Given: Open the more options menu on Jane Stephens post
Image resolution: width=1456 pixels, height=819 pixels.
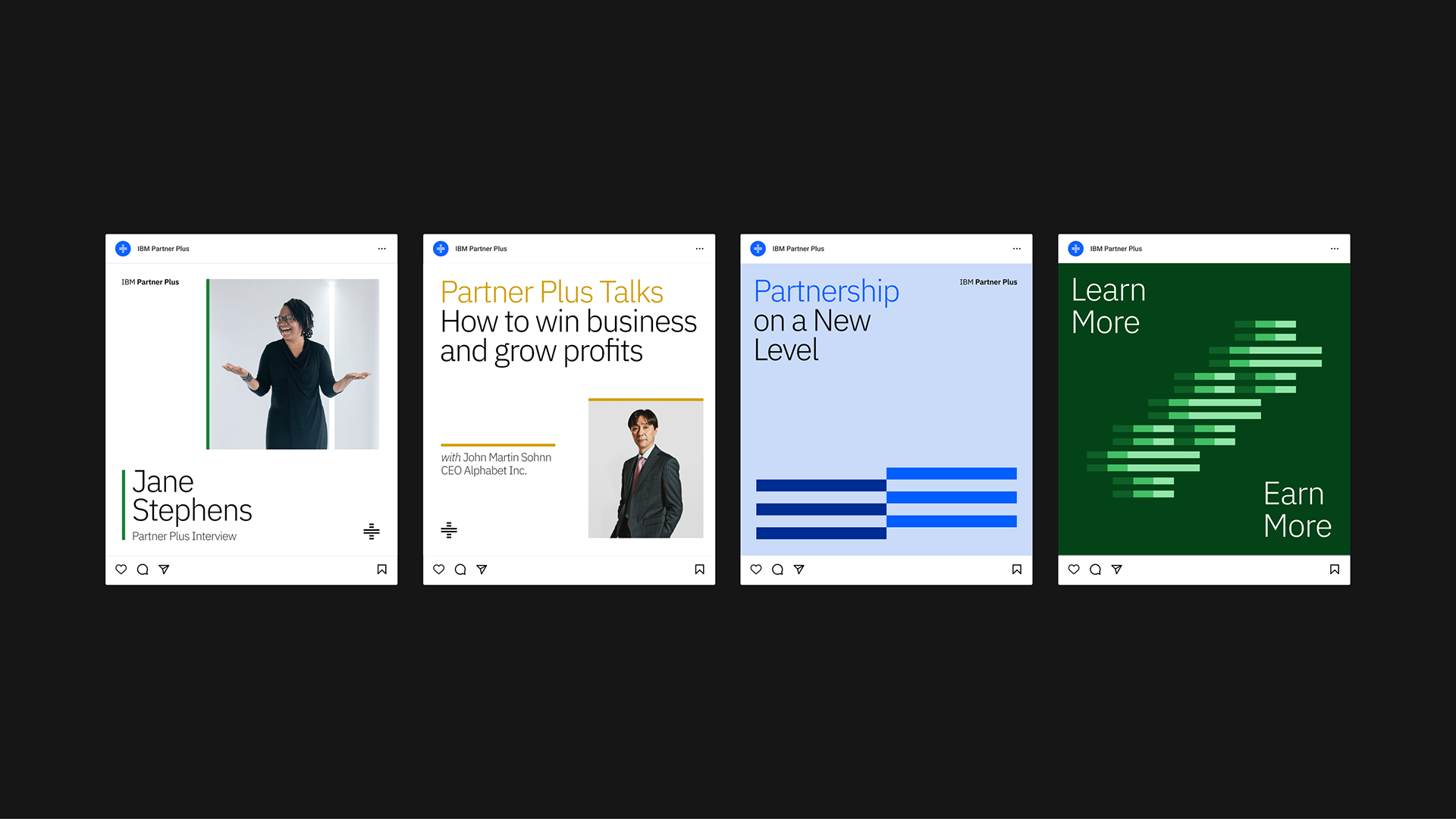Looking at the screenshot, I should coord(382,249).
